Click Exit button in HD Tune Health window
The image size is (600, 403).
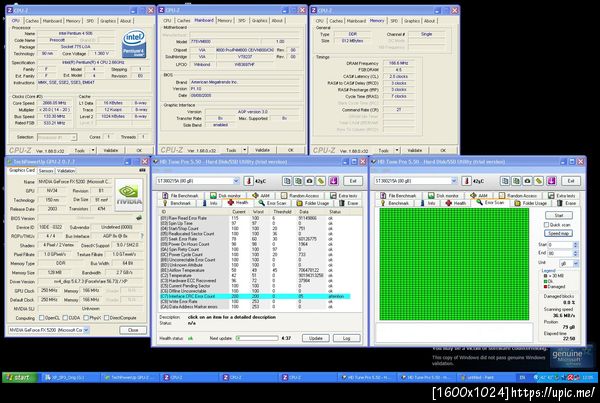[x=353, y=181]
